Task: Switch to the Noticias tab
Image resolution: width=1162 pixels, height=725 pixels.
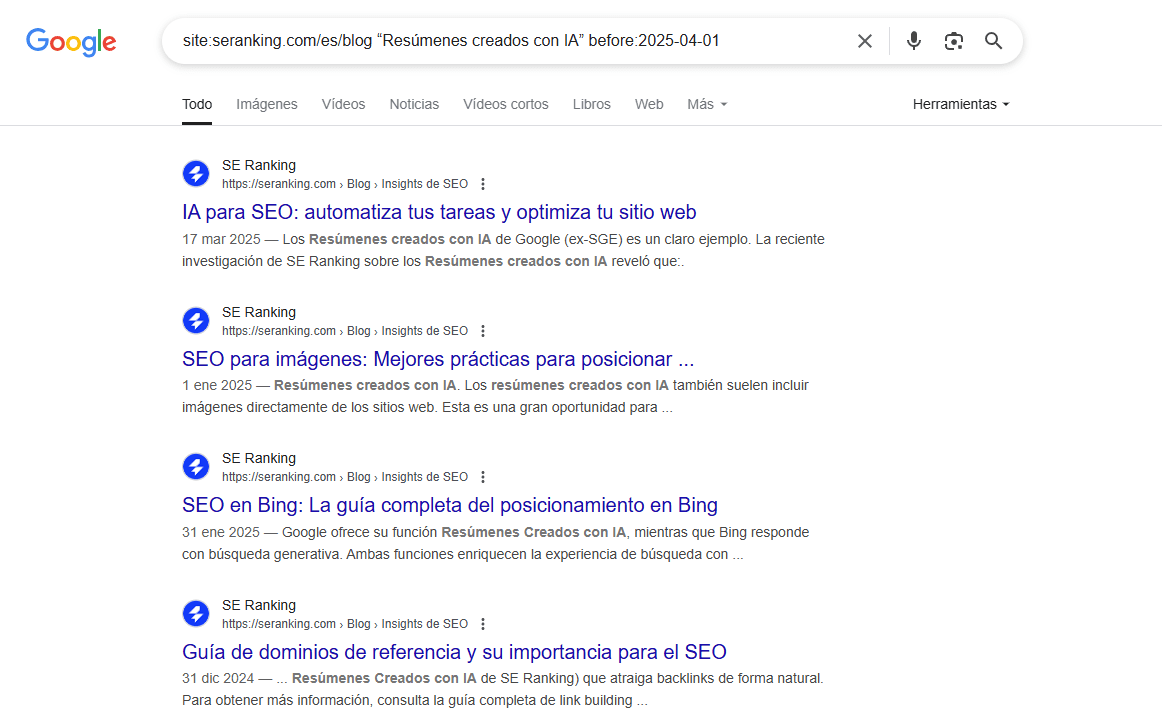Action: [x=414, y=105]
